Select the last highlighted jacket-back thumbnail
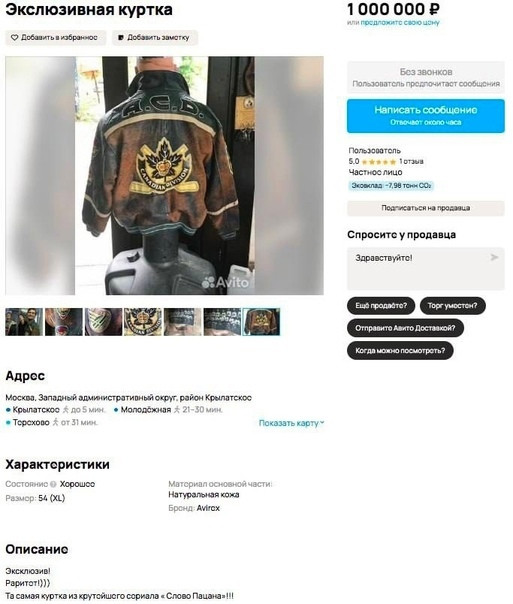 (261, 322)
